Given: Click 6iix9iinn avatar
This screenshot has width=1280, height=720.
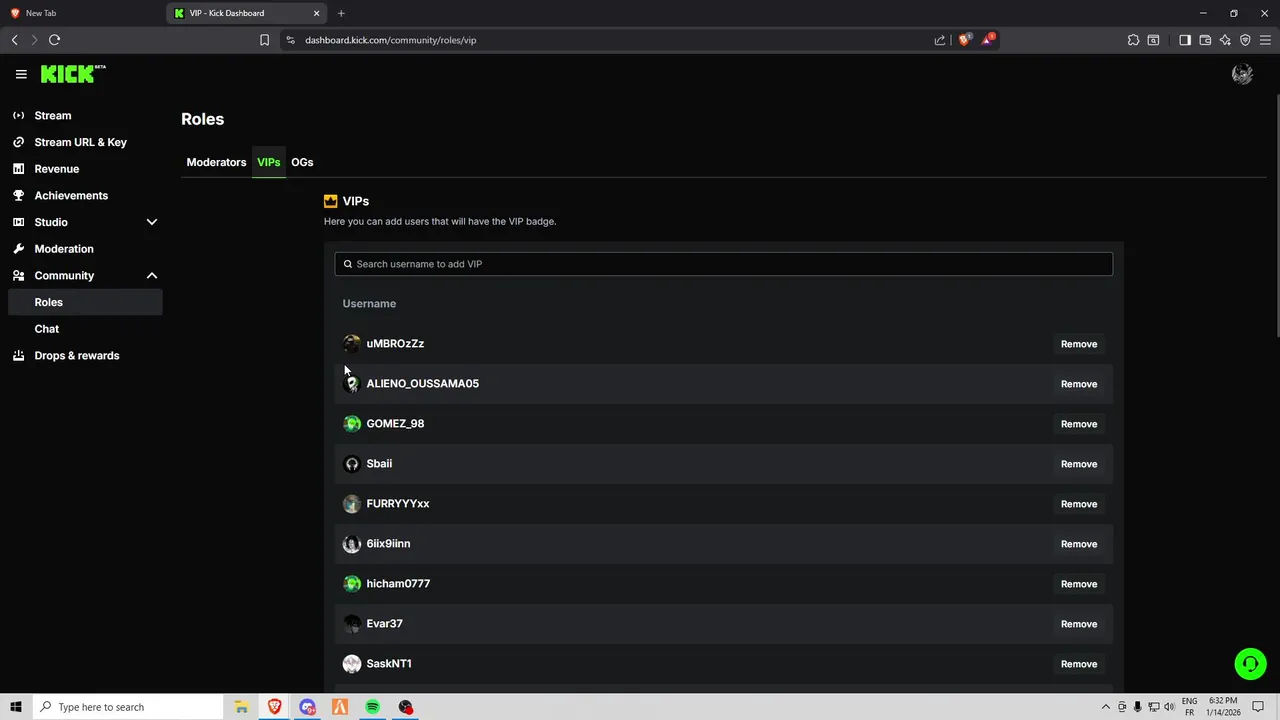Looking at the screenshot, I should click(x=352, y=544).
